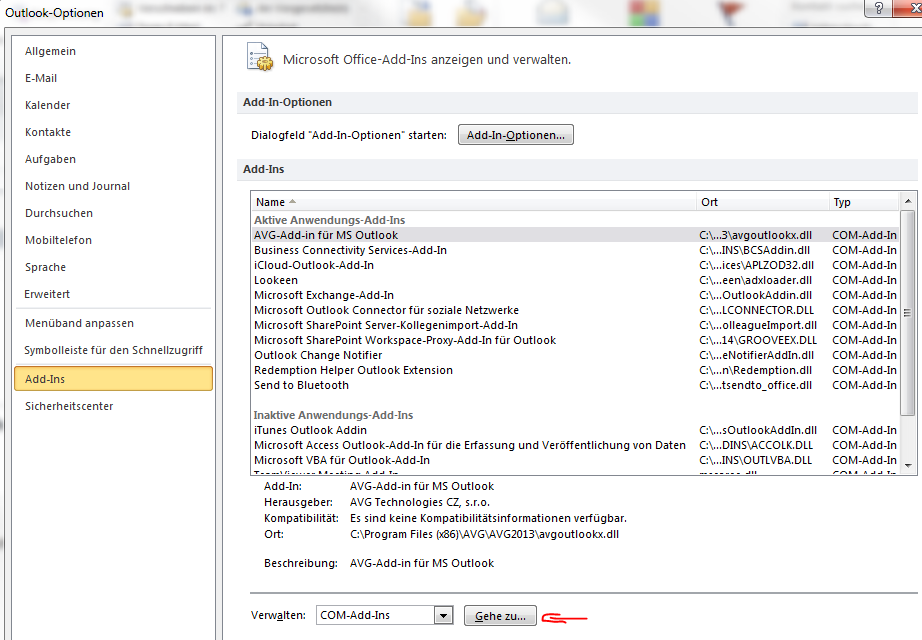Sort add-ins by Name column header

click(473, 202)
